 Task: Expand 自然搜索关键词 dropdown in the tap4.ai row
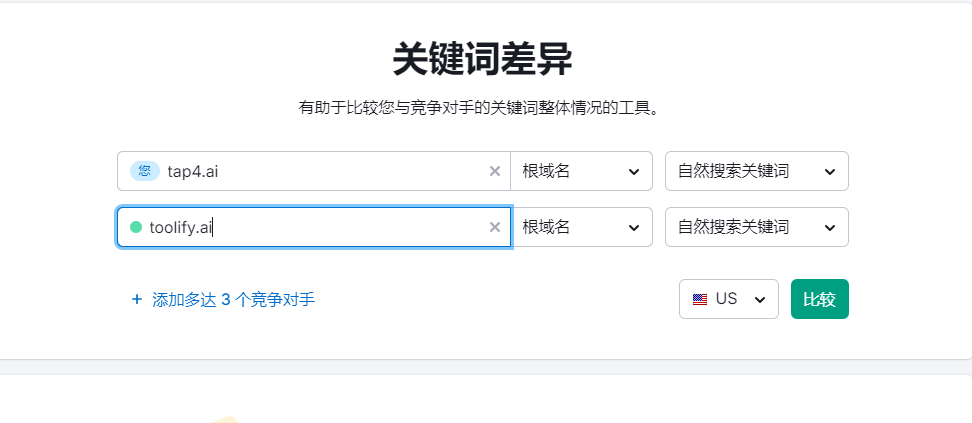(x=756, y=171)
